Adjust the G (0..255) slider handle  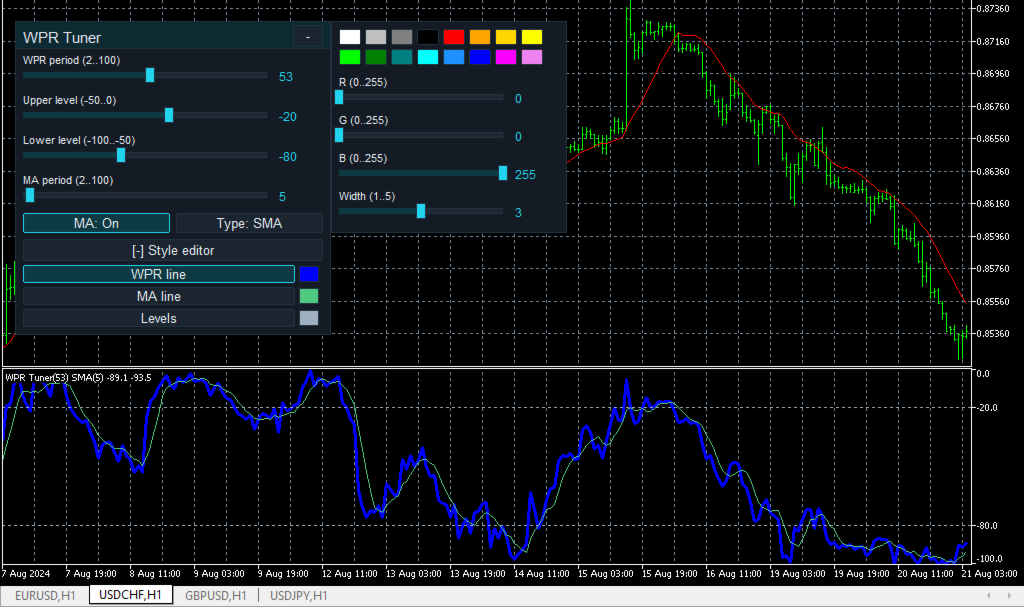339,135
